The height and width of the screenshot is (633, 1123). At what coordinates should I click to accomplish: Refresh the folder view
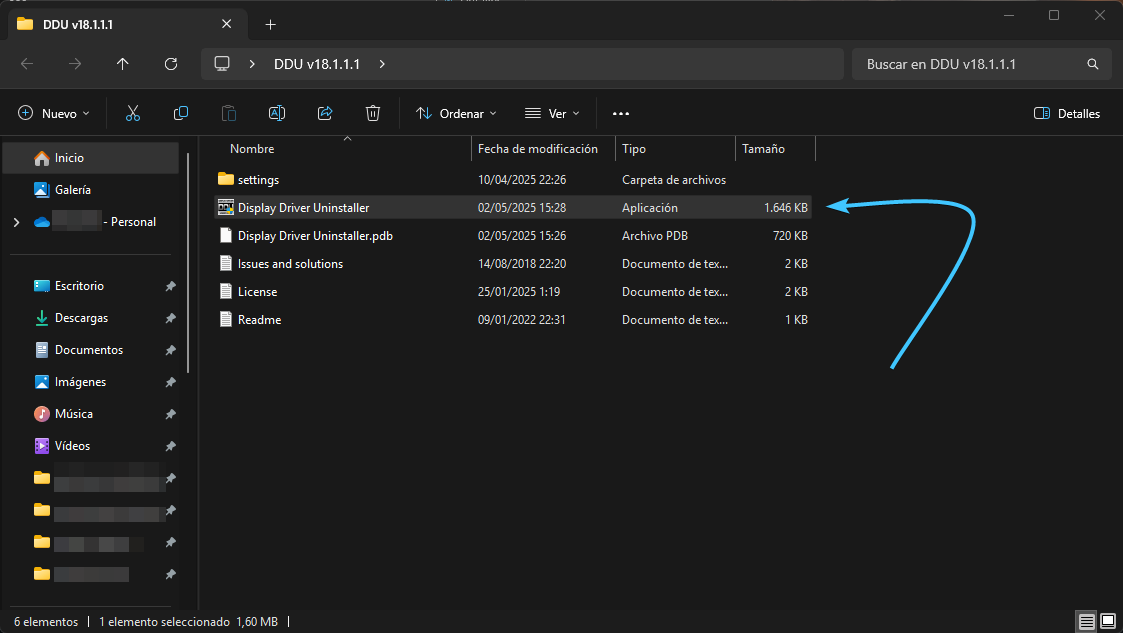170,64
